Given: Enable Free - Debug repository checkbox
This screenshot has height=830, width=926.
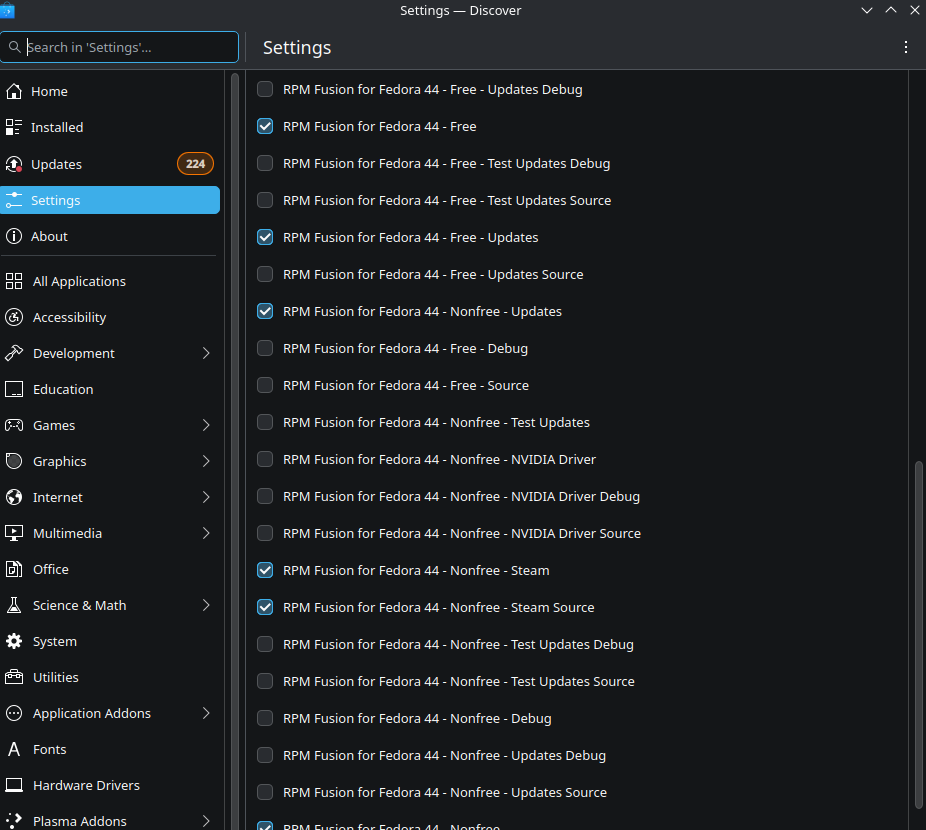Looking at the screenshot, I should [265, 349].
